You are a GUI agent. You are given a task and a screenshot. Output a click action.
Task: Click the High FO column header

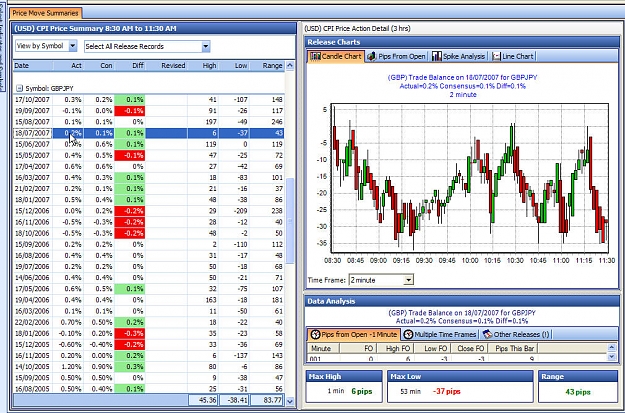pos(394,348)
